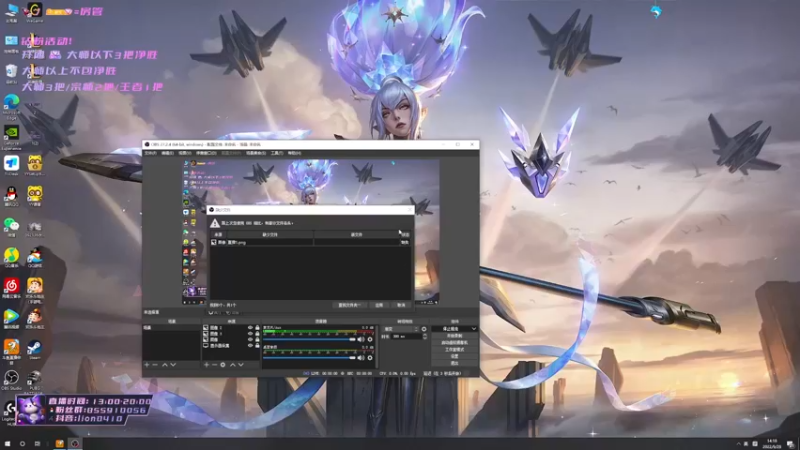Open the 停靠窗口 menu in OBS
This screenshot has width=800, height=450.
coord(206,153)
